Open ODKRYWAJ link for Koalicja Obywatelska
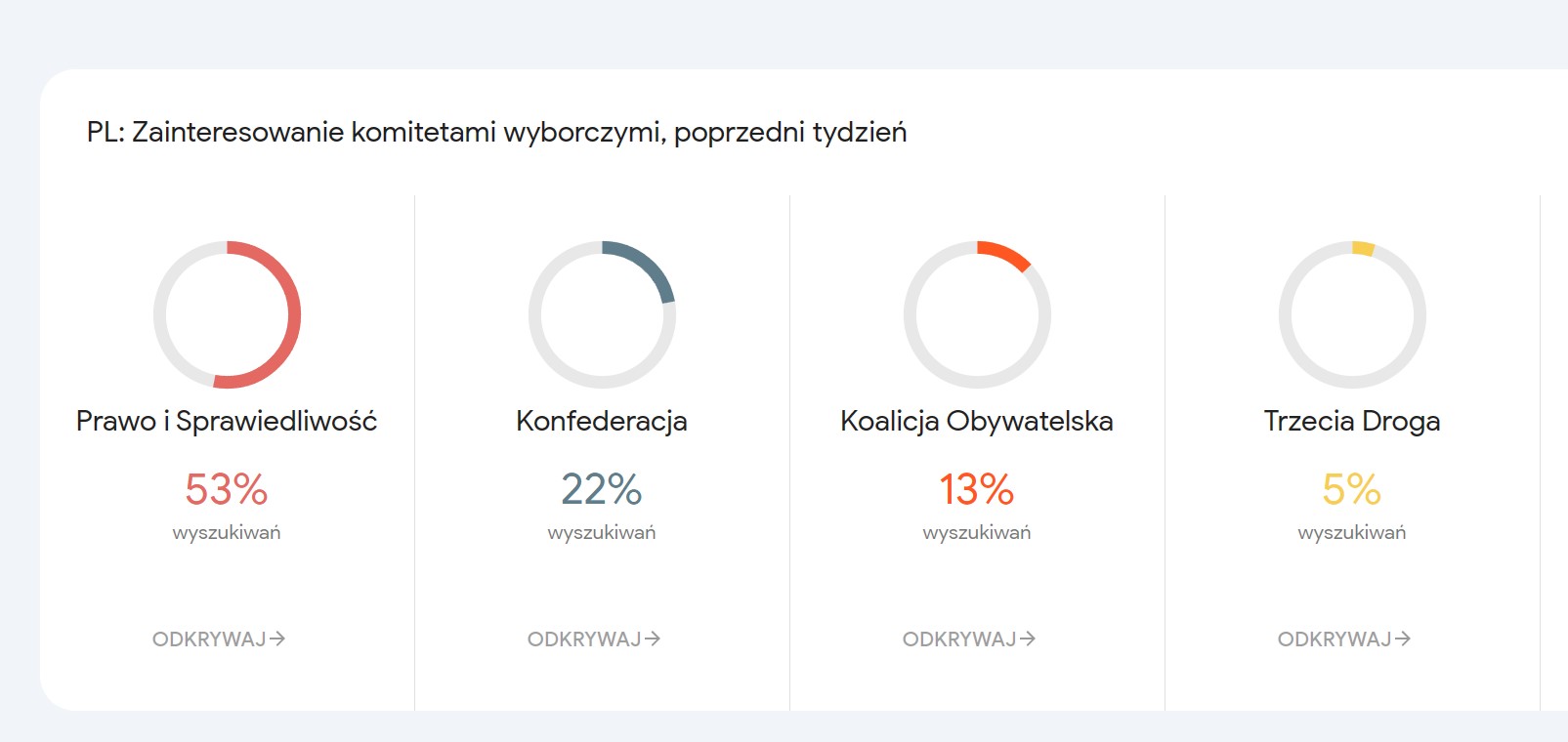1568x742 pixels. (x=969, y=639)
